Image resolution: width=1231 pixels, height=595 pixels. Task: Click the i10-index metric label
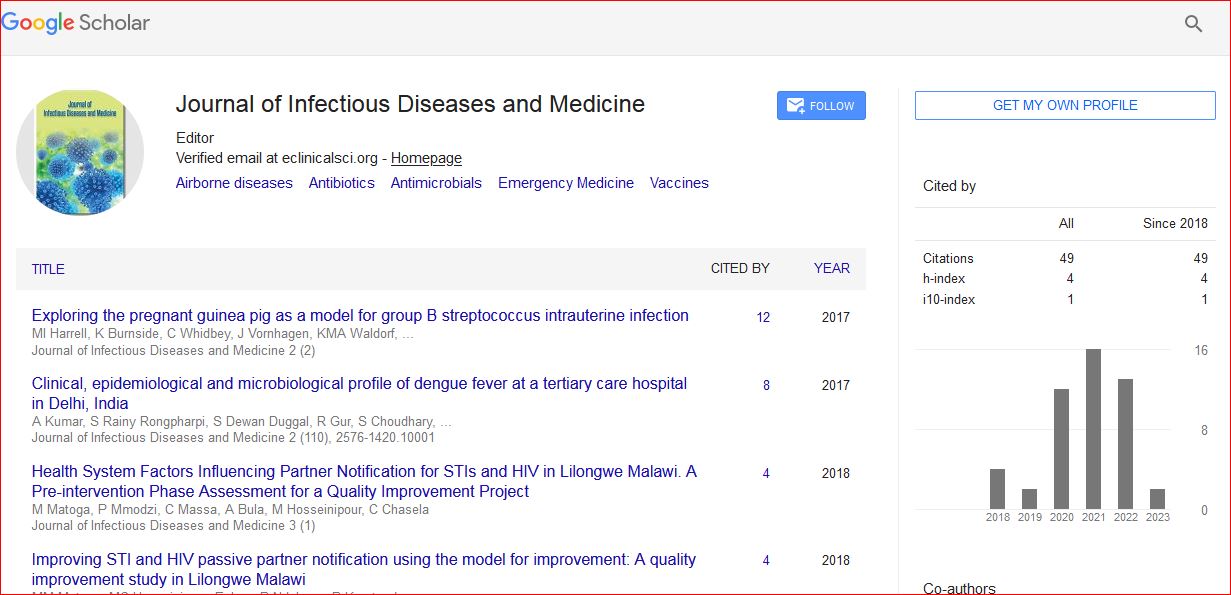(949, 299)
